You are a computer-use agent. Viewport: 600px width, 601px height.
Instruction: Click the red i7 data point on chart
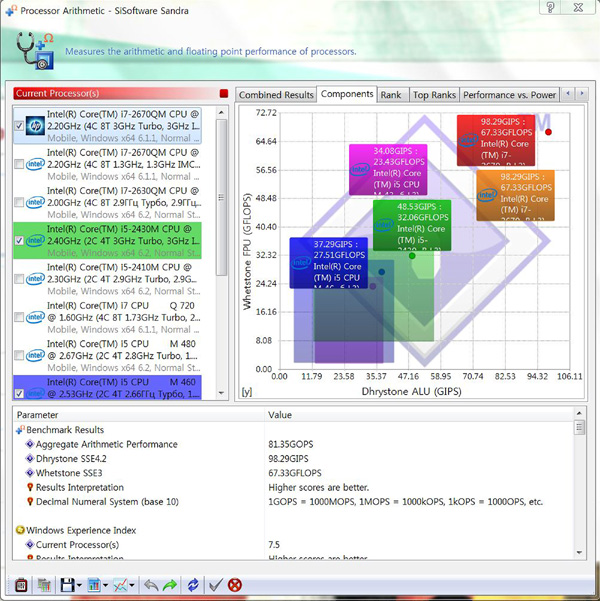(x=548, y=132)
